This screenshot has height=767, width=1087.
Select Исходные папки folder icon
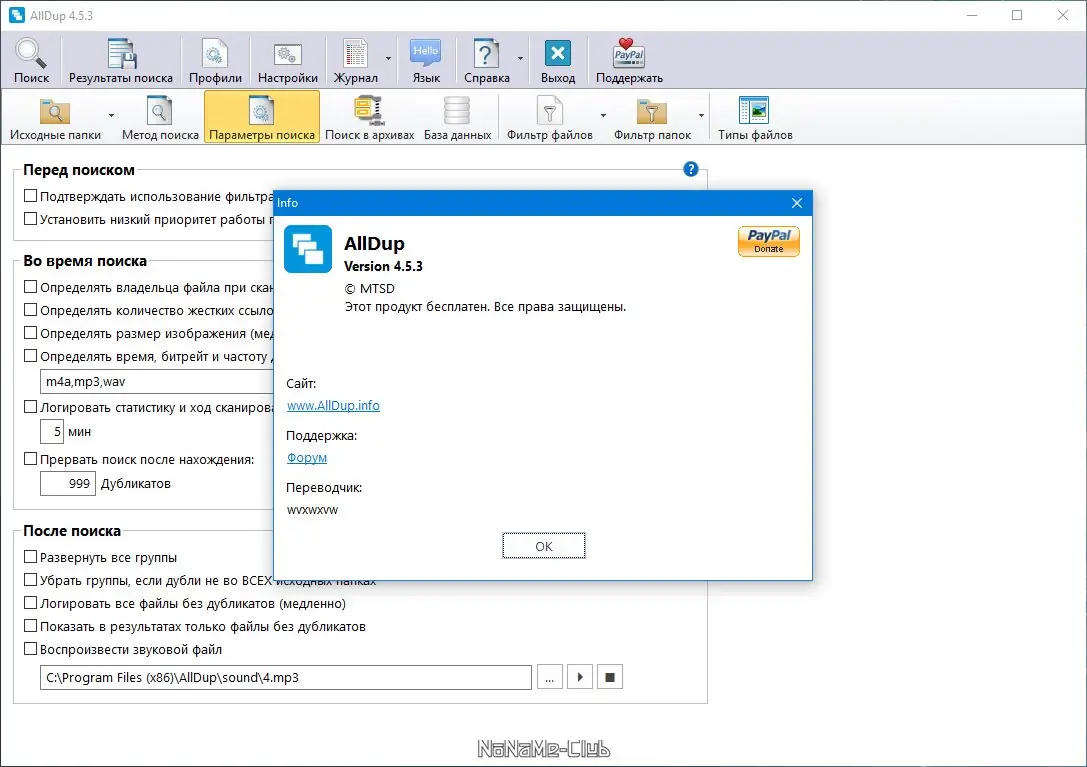pyautogui.click(x=55, y=112)
